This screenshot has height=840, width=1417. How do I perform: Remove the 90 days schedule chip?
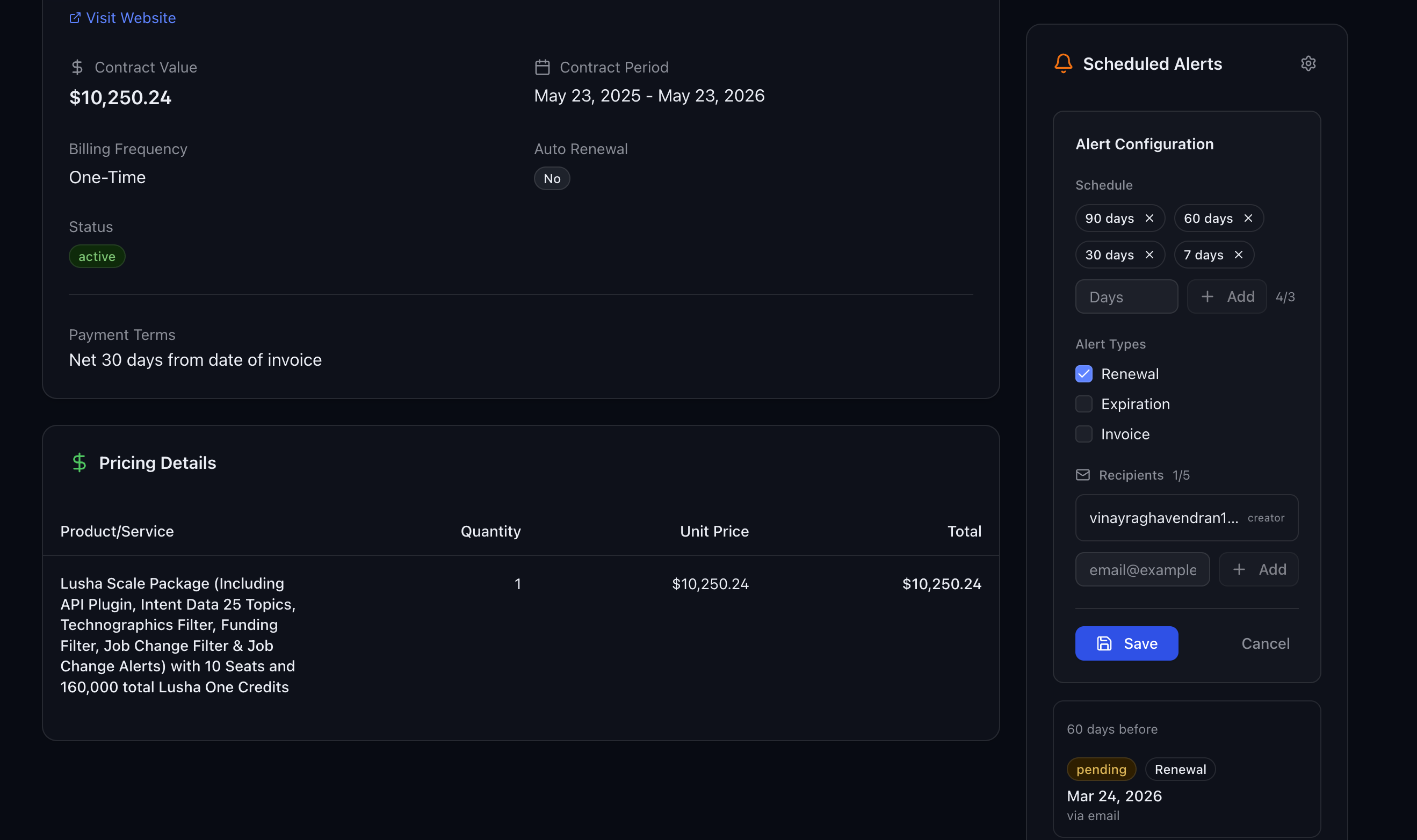point(1149,219)
